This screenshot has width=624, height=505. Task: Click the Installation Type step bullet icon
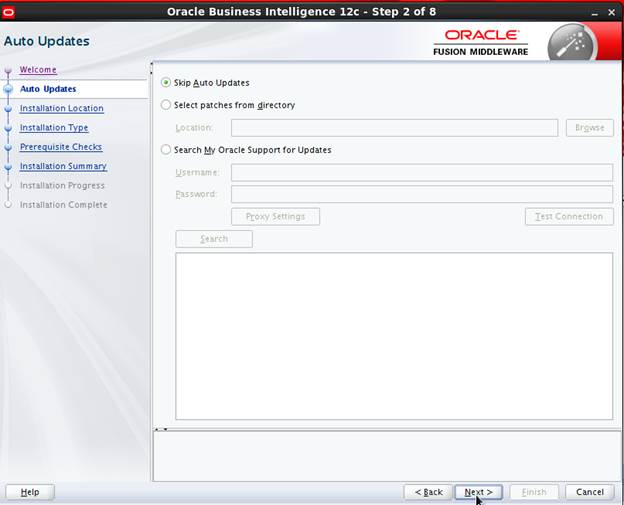[9, 128]
